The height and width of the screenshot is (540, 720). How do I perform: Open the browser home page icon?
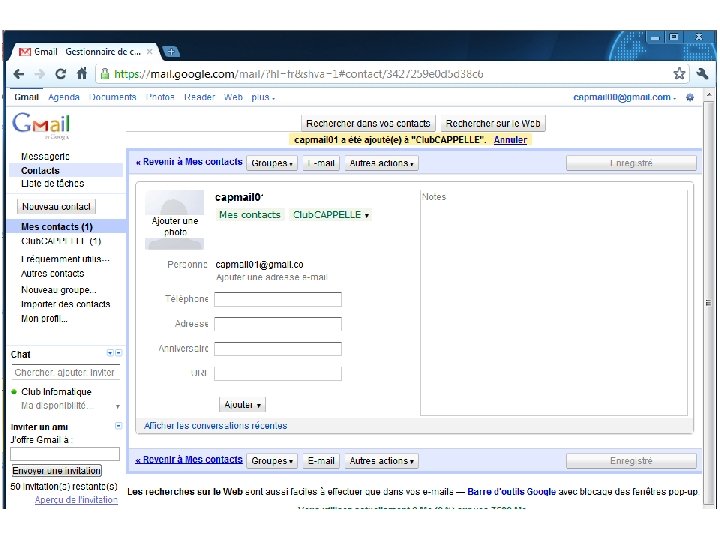(x=82, y=73)
